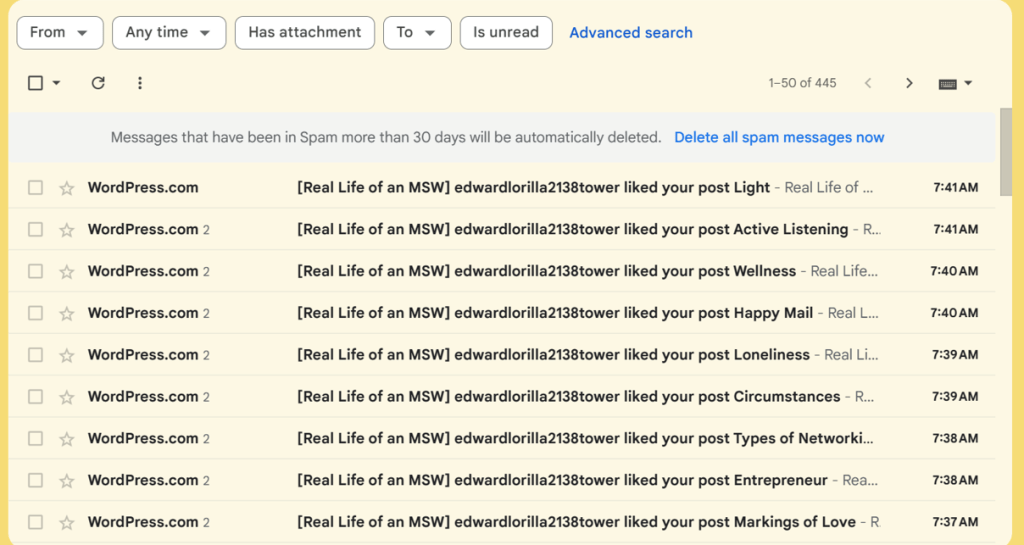Select the 'Happy Mail' email checkbox
The height and width of the screenshot is (545, 1024).
36,313
